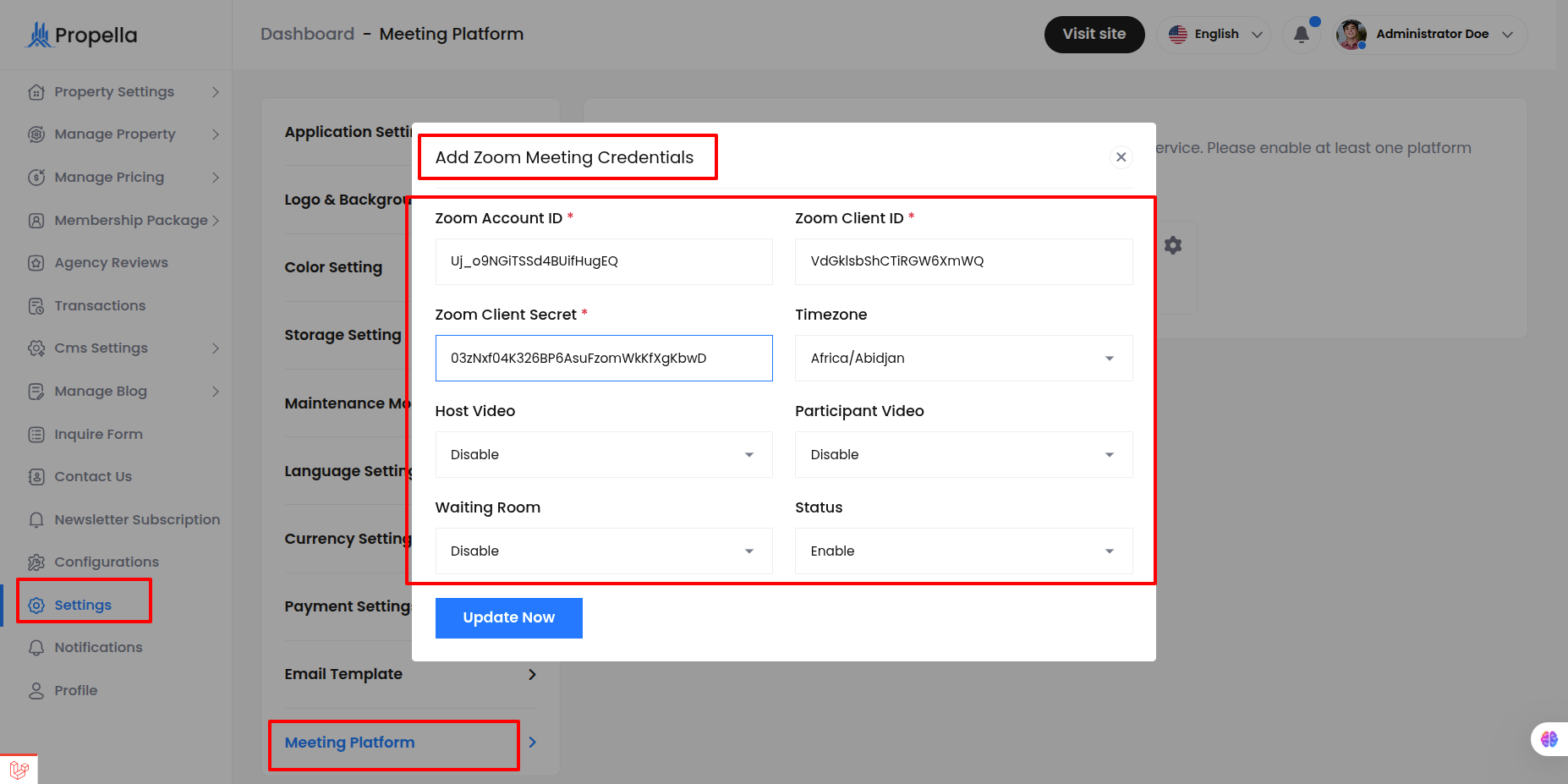Screen dimensions: 1568x784
Task: Expand Manage Pricing chevron
Action: pos(216,177)
